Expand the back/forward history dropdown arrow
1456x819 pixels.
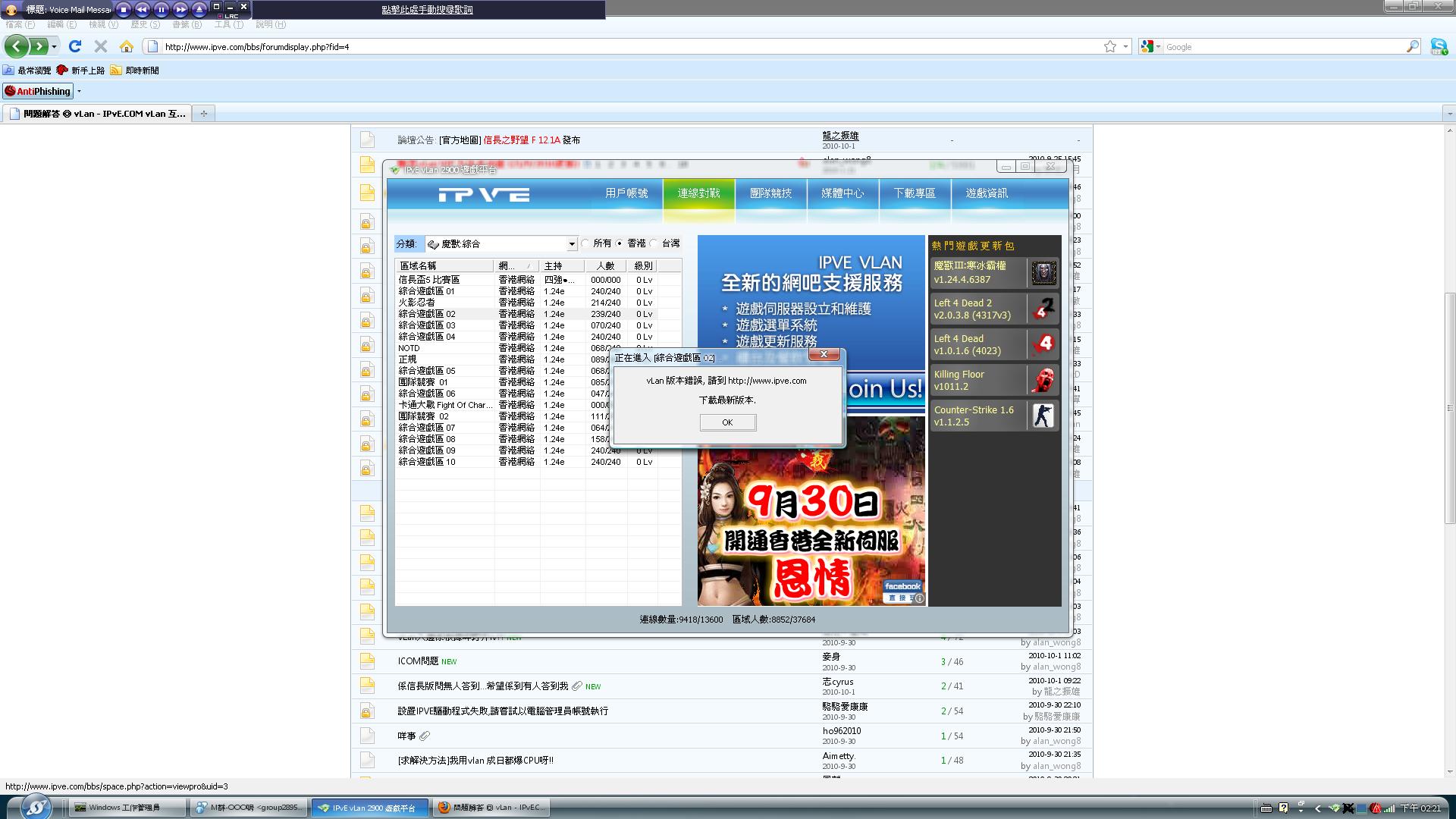pos(54,46)
